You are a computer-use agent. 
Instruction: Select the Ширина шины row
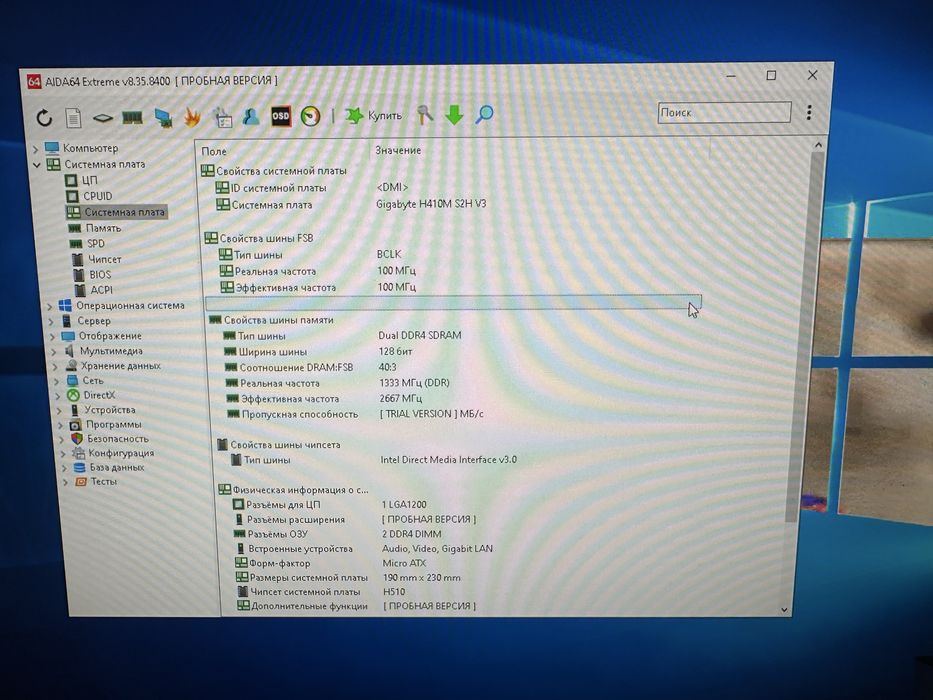pyautogui.click(x=461, y=351)
